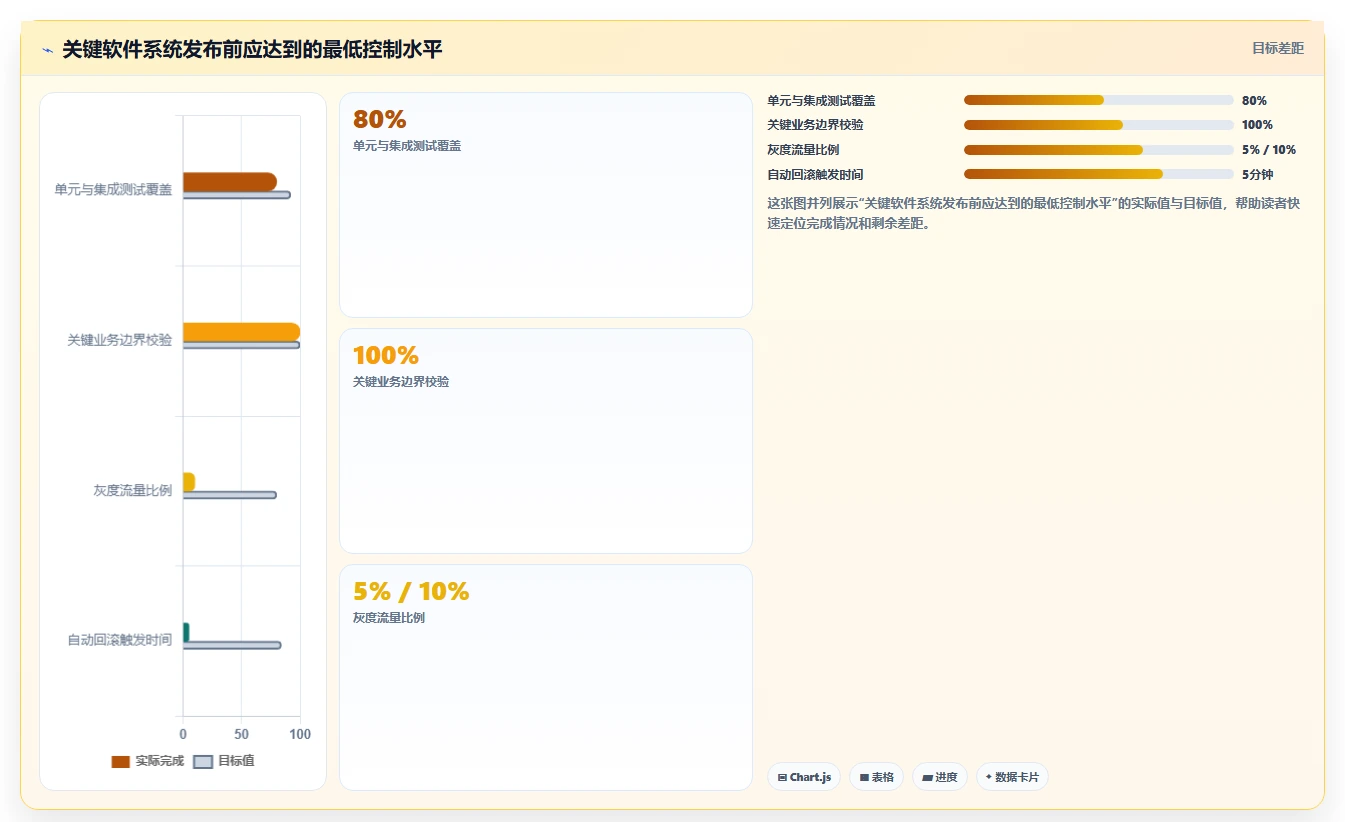Select the 数据卡片 tag chip
1345x822 pixels.
tap(1012, 777)
